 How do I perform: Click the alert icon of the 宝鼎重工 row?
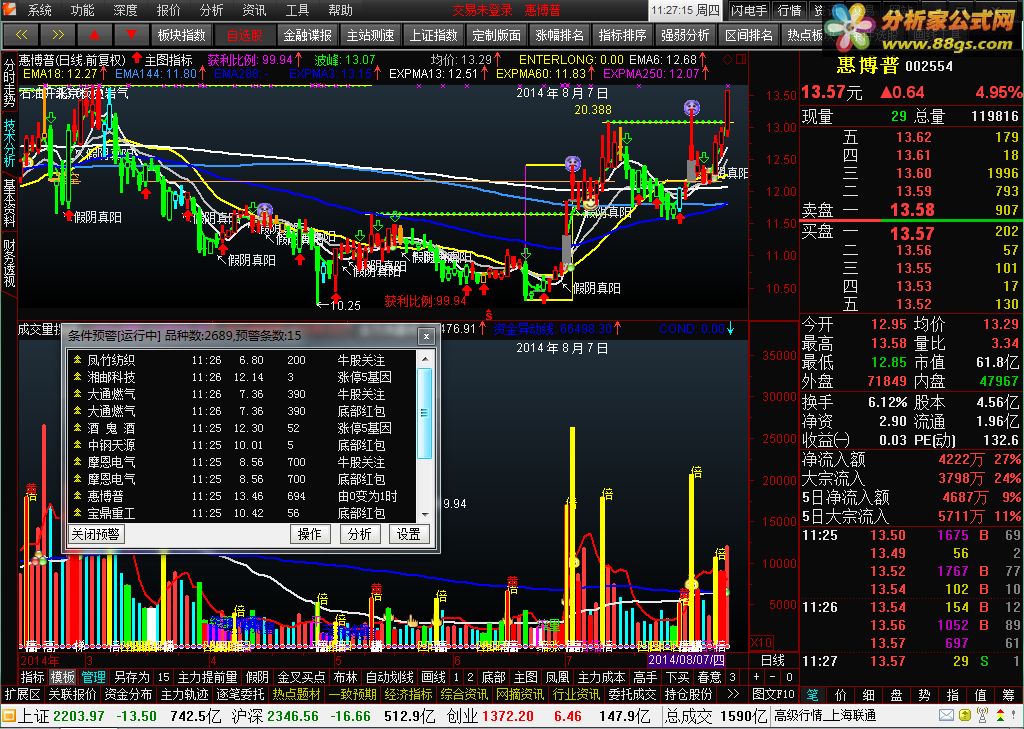[78, 513]
